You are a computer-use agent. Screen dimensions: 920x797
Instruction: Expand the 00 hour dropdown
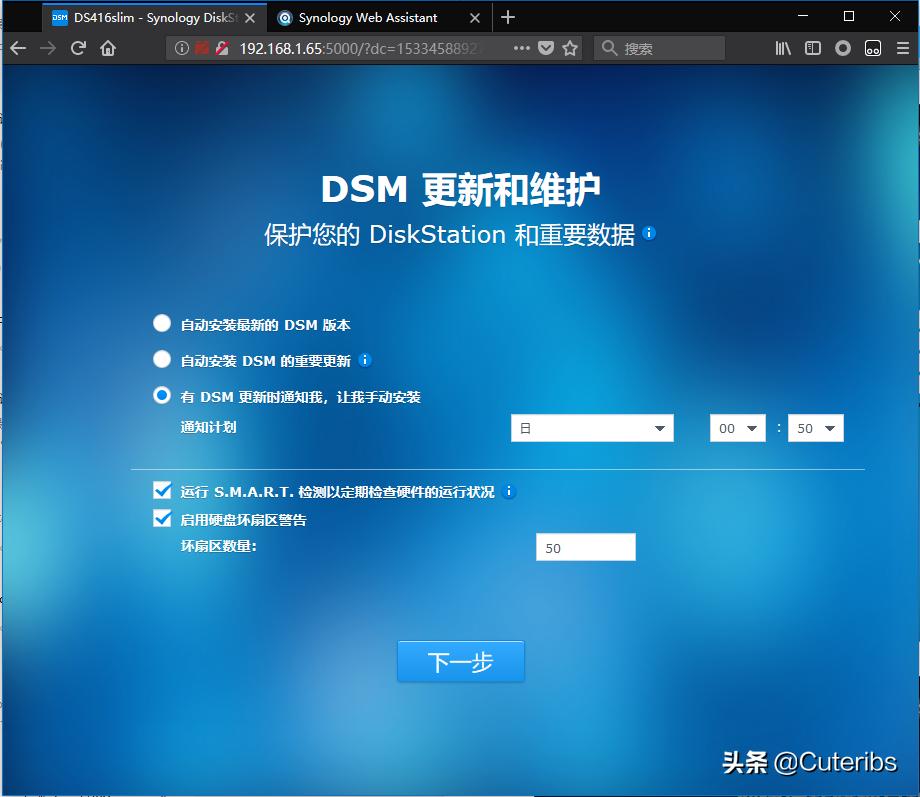click(737, 427)
